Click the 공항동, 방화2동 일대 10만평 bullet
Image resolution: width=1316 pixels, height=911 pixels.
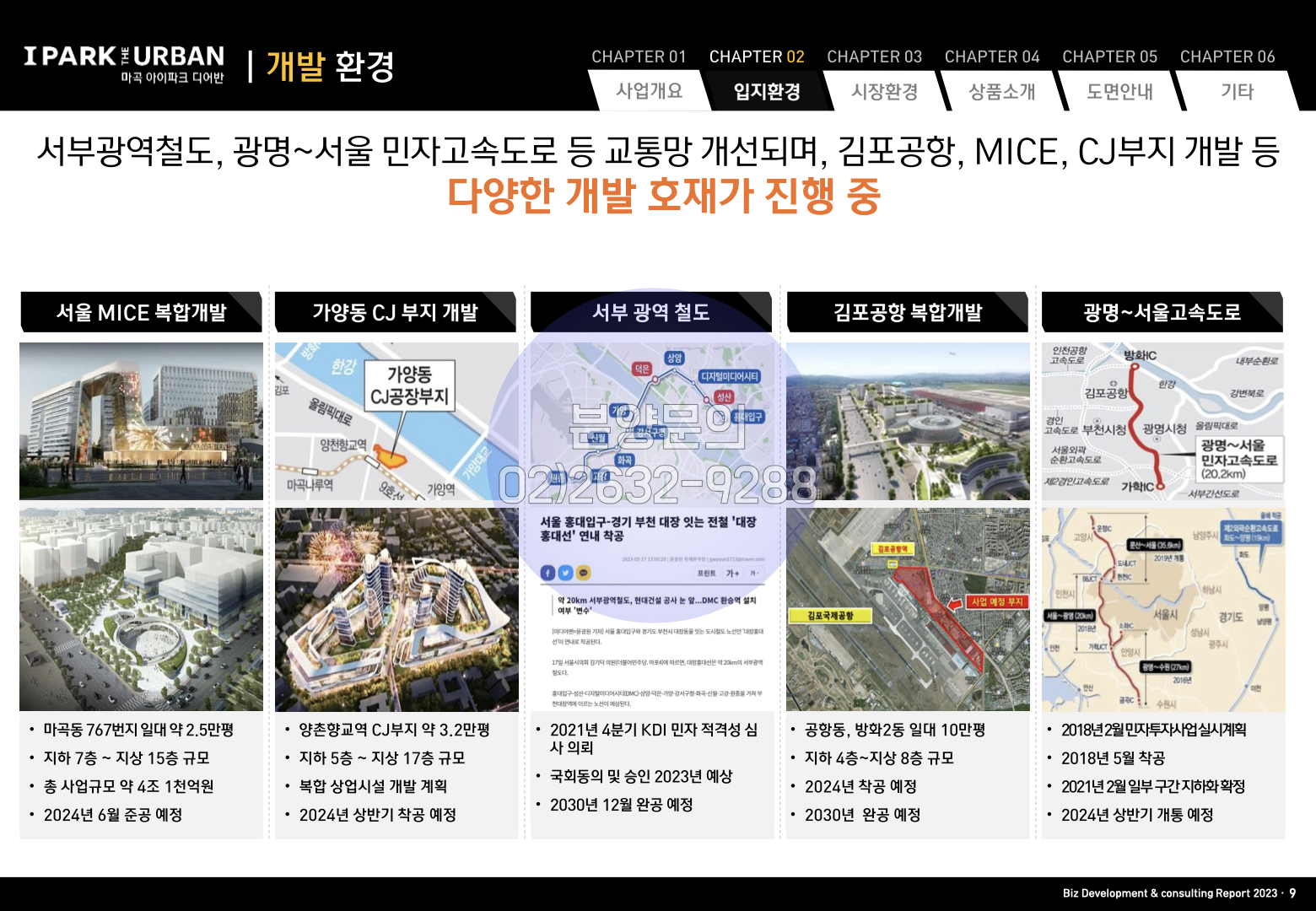click(x=895, y=730)
